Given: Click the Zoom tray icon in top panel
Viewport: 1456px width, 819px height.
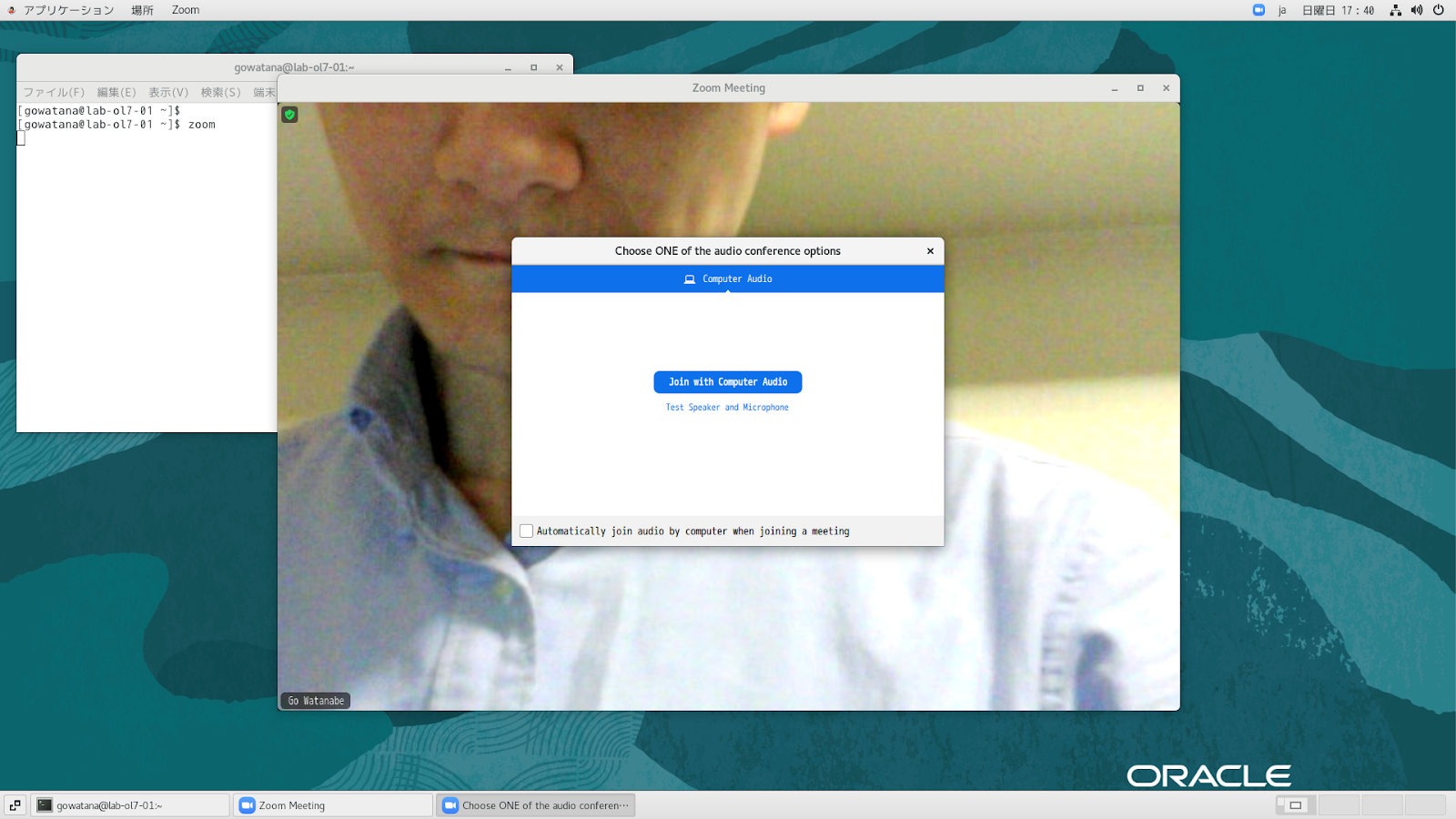Looking at the screenshot, I should coord(1259,10).
